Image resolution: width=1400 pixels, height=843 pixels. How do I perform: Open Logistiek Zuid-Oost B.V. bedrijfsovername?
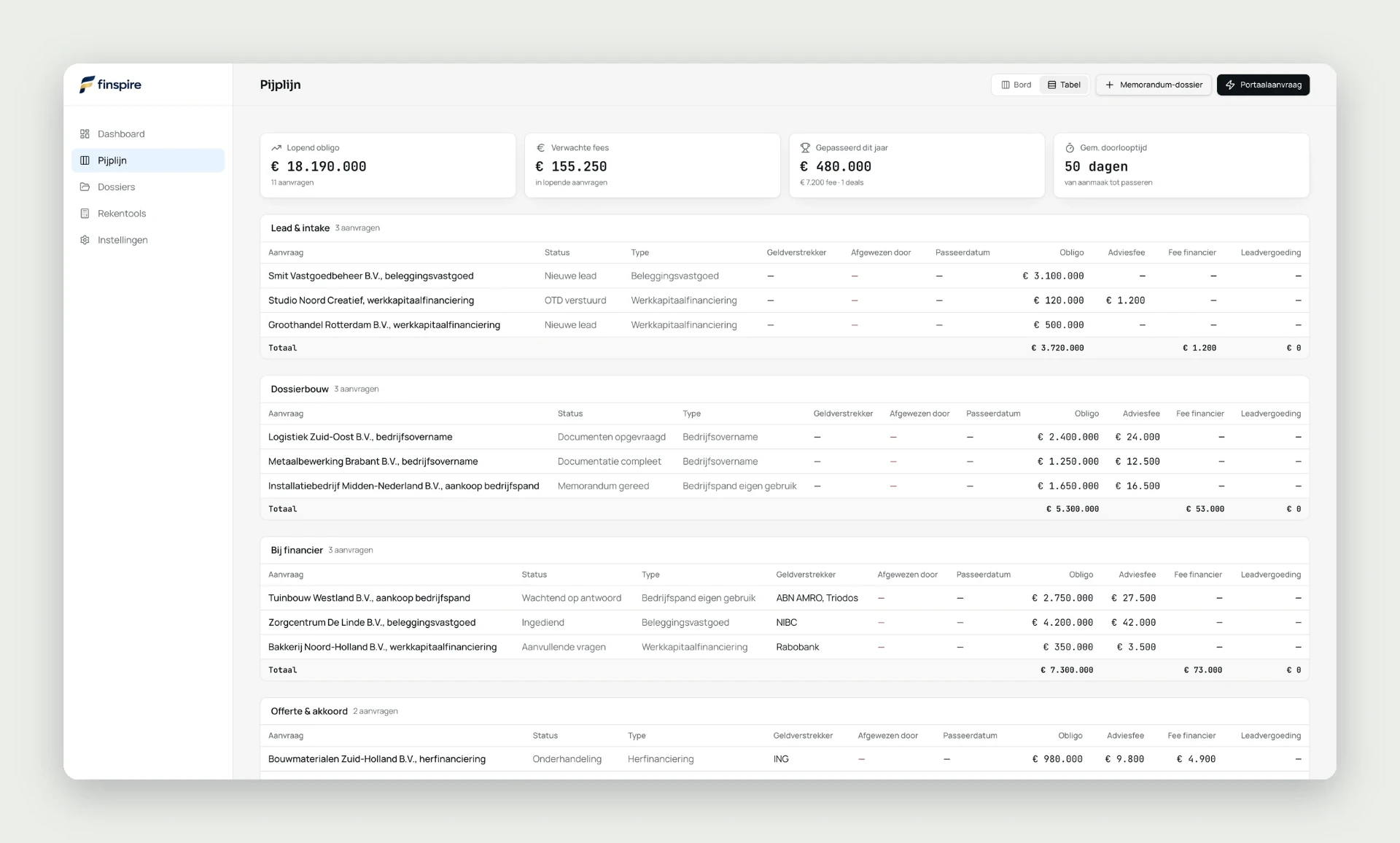coord(785,437)
